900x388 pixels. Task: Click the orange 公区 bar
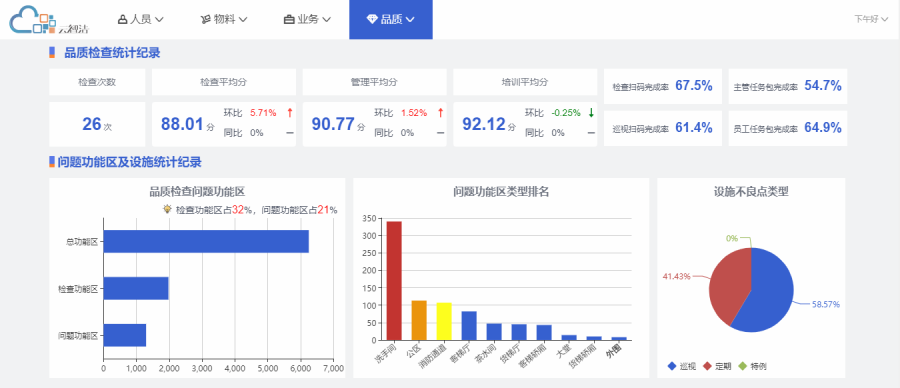click(x=419, y=320)
